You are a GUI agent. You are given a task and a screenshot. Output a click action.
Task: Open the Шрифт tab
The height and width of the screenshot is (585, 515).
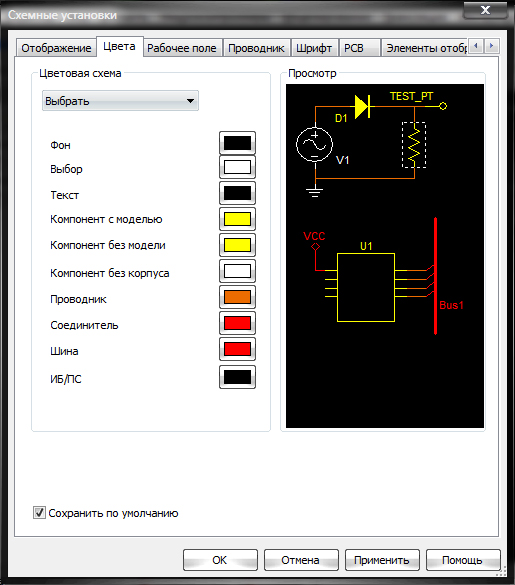pyautogui.click(x=314, y=48)
